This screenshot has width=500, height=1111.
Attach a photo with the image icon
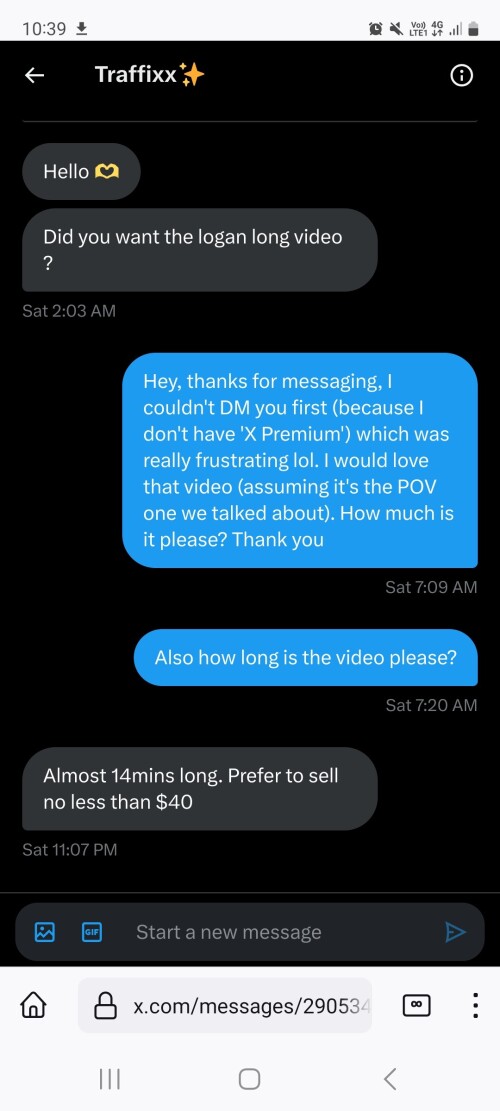click(45, 932)
